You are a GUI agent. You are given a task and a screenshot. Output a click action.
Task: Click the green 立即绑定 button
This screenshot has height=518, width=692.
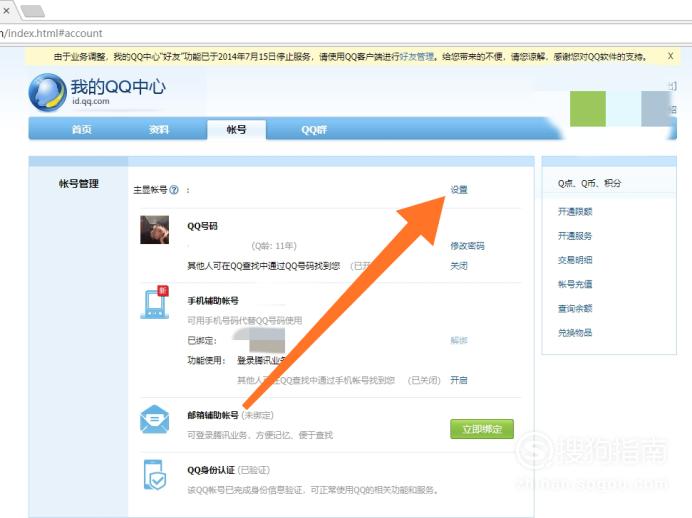tap(482, 429)
